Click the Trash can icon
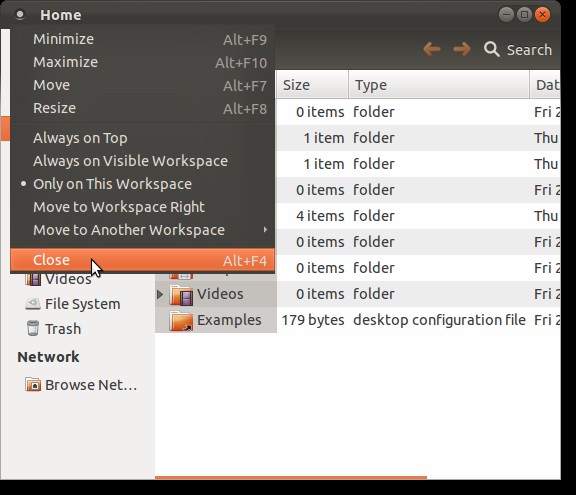The height and width of the screenshot is (495, 576). [33, 328]
